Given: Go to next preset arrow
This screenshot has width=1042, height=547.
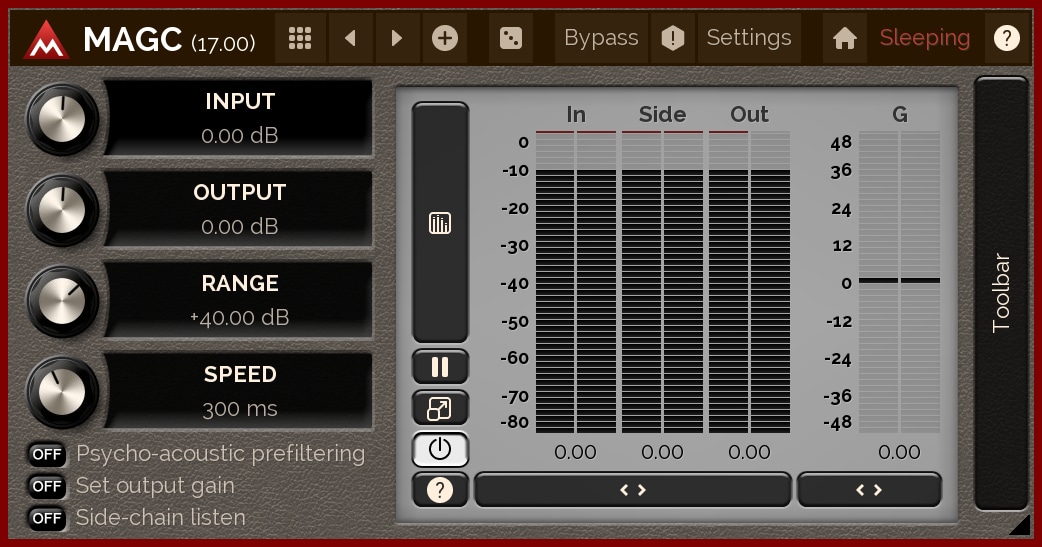Looking at the screenshot, I should click(x=397, y=39).
